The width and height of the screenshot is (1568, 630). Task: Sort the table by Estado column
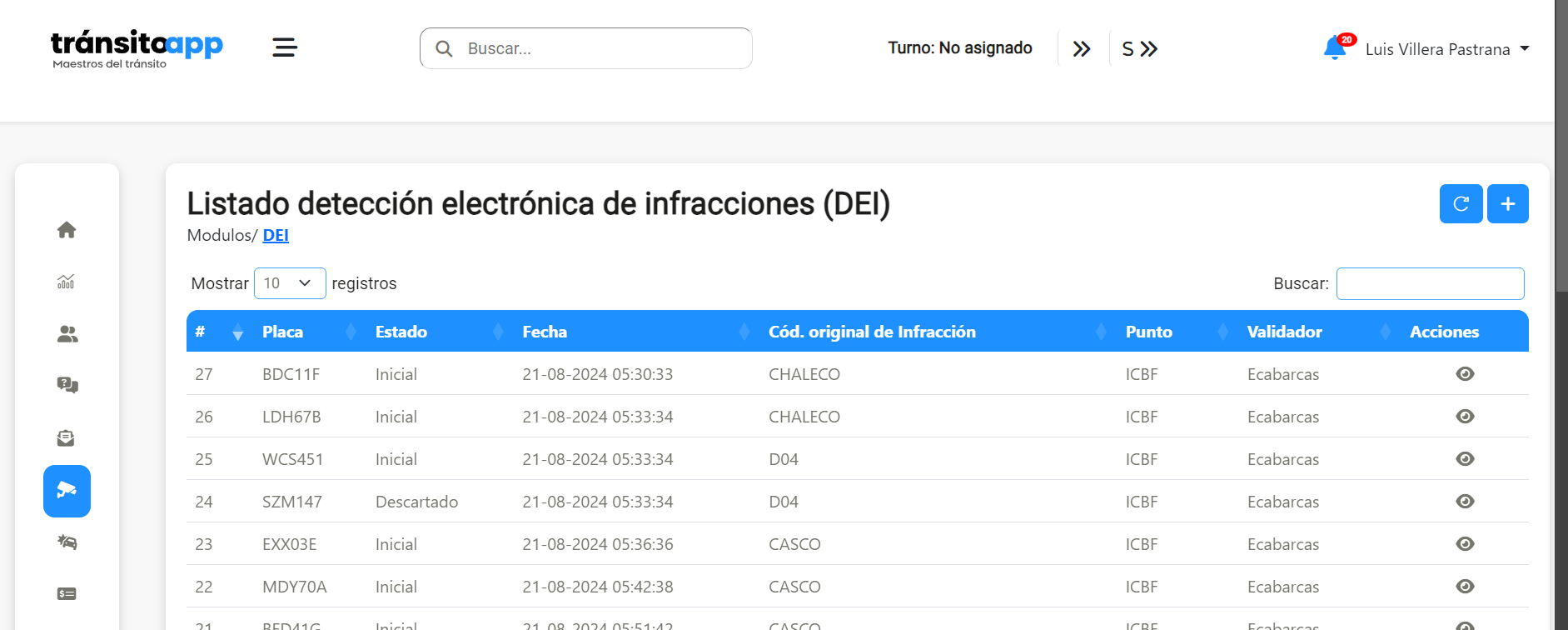(439, 332)
